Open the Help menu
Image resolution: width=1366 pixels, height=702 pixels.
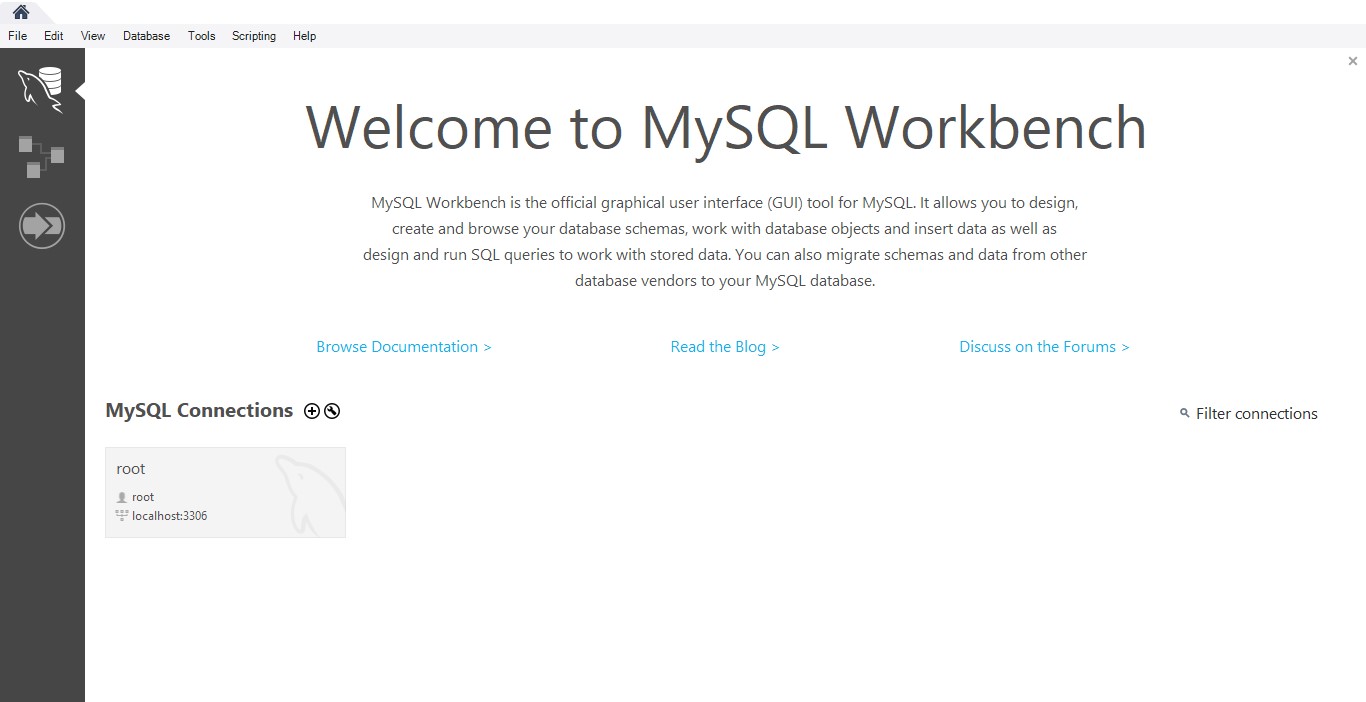point(304,36)
